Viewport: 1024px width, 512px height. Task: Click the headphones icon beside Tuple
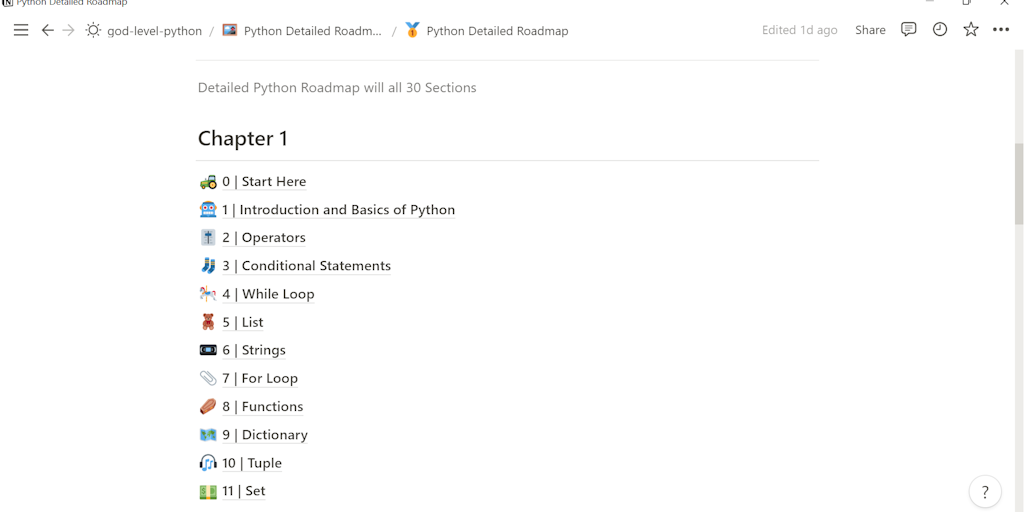coord(208,463)
